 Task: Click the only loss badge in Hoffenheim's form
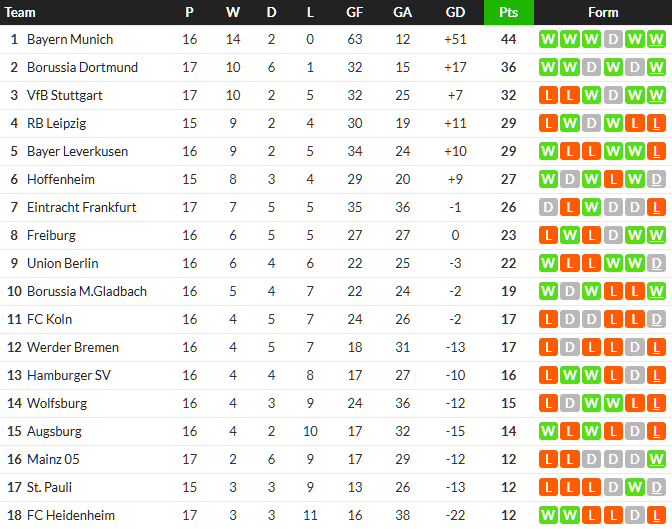coord(611,179)
